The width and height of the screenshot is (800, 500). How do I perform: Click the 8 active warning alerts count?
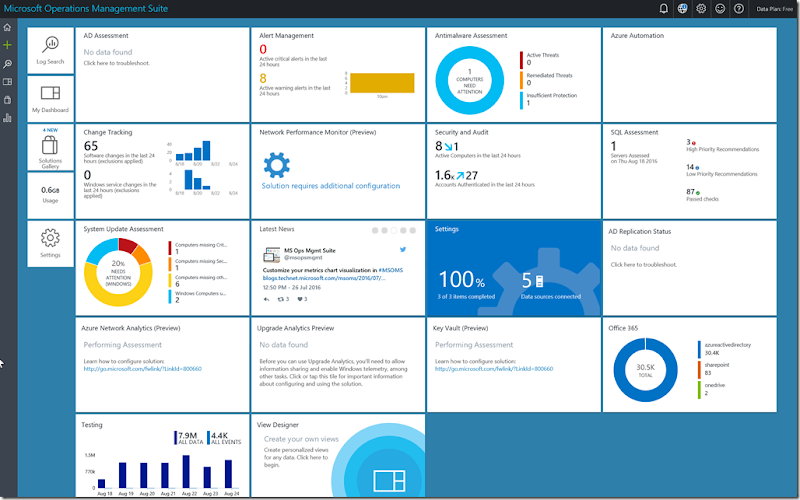[263, 78]
